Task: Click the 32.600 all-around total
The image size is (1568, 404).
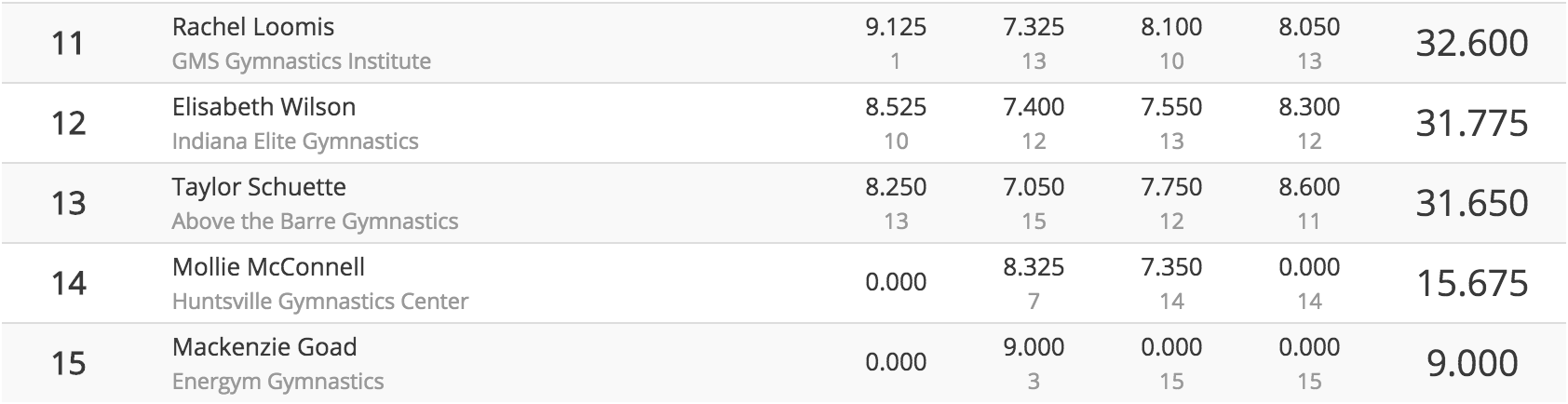Action: click(x=1472, y=44)
